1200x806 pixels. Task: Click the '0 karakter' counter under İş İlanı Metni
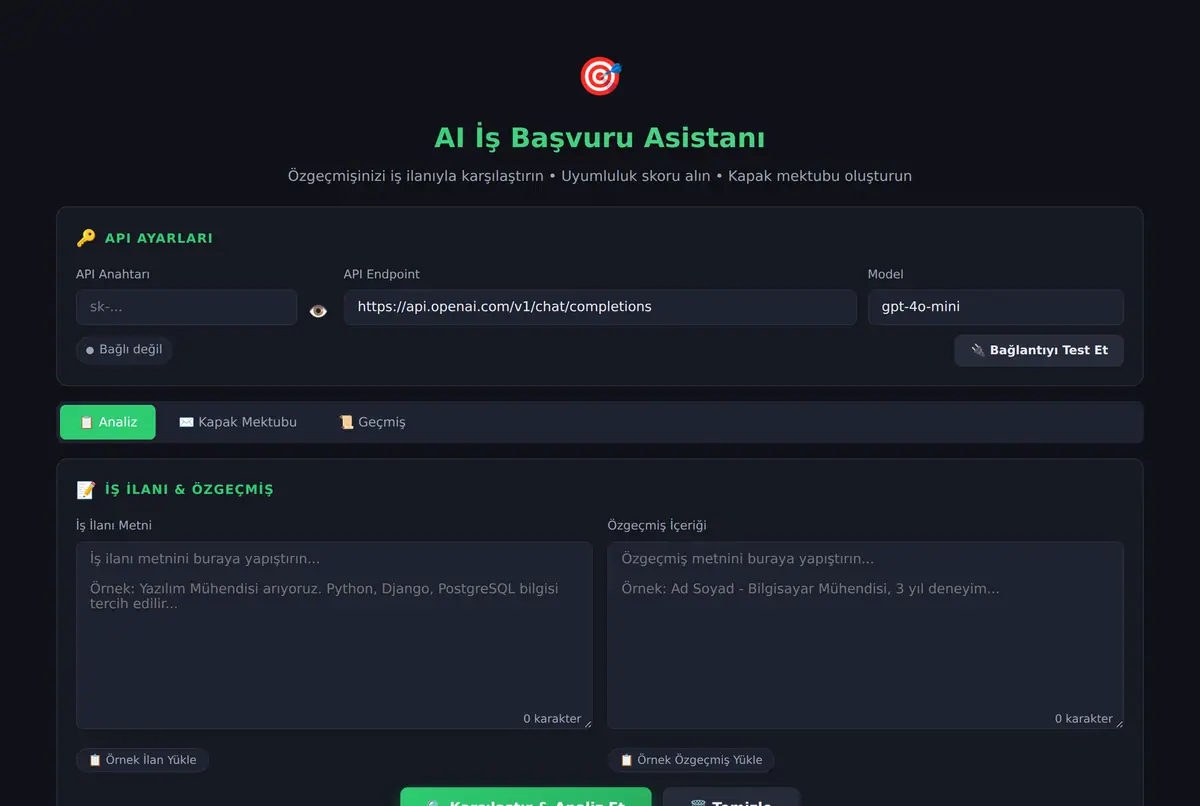(552, 718)
